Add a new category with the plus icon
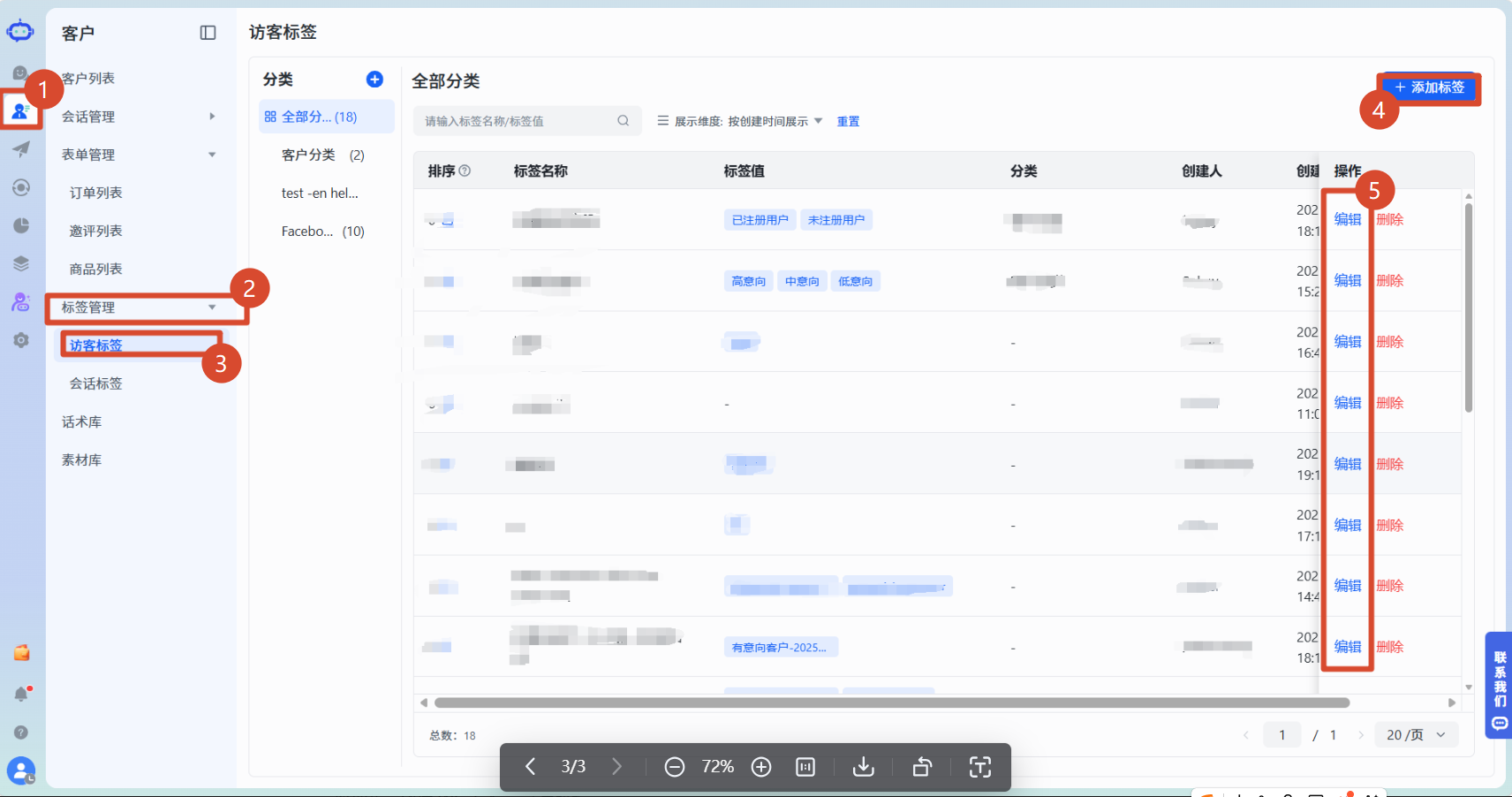The height and width of the screenshot is (797, 1512). (x=374, y=80)
